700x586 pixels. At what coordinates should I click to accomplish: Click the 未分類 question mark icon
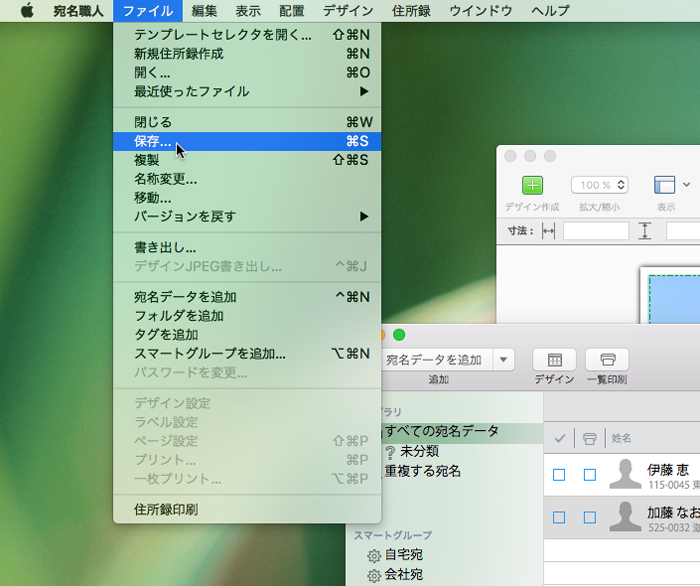coord(389,452)
